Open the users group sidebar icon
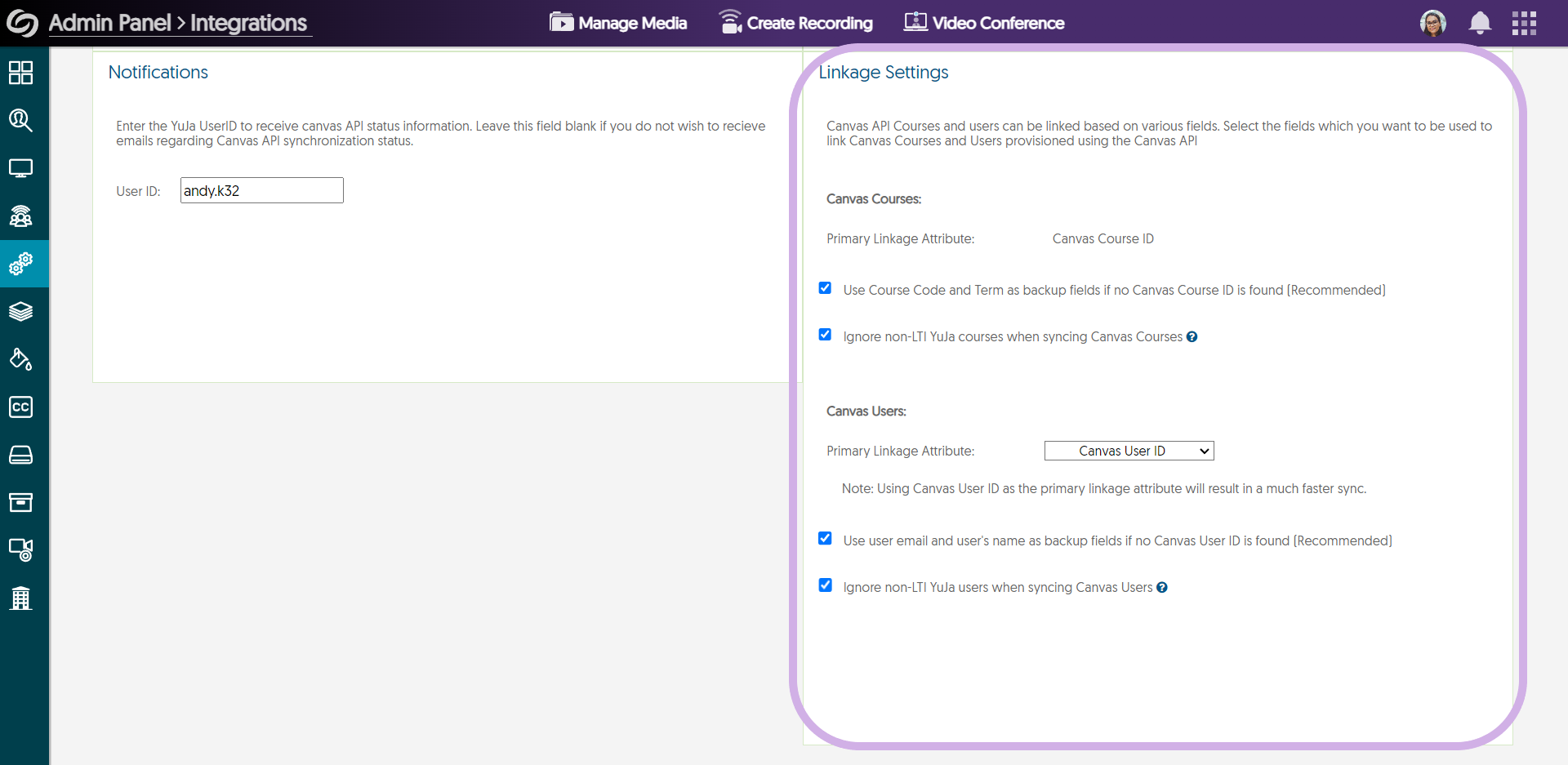The width and height of the screenshot is (1568, 765). point(20,216)
